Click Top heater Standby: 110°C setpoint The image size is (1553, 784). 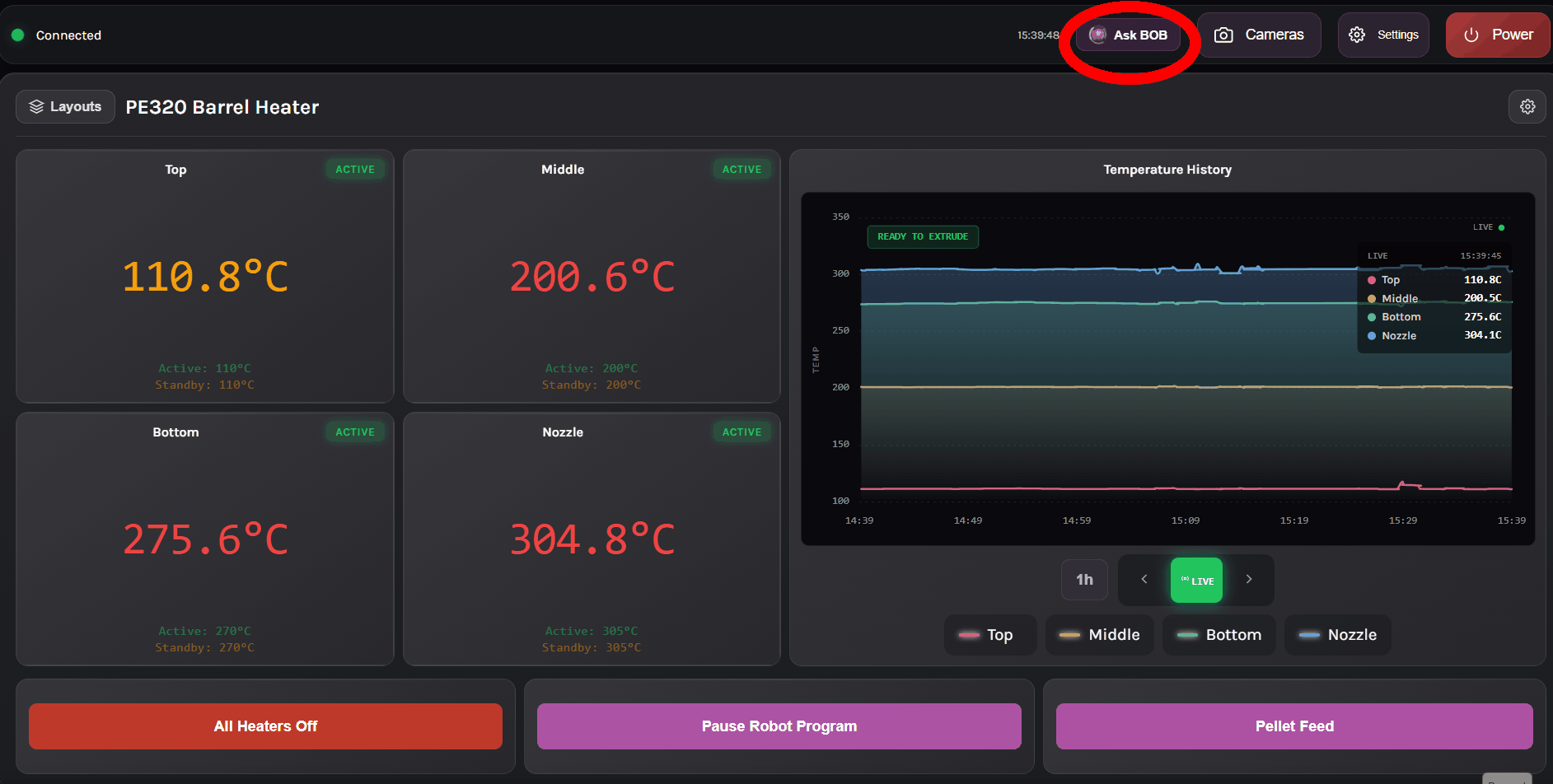click(204, 385)
